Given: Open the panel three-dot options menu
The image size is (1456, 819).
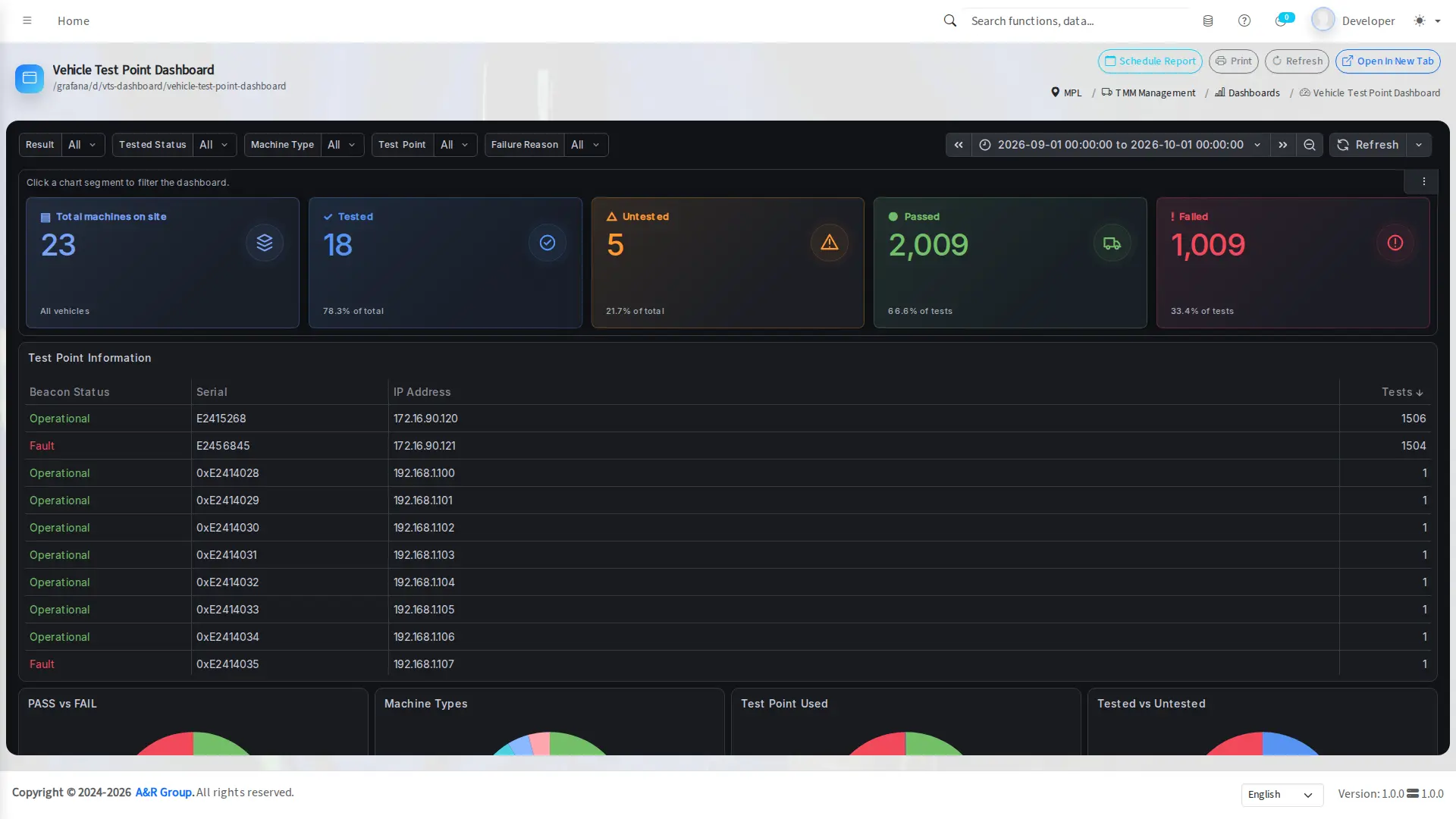Looking at the screenshot, I should pyautogui.click(x=1423, y=181).
